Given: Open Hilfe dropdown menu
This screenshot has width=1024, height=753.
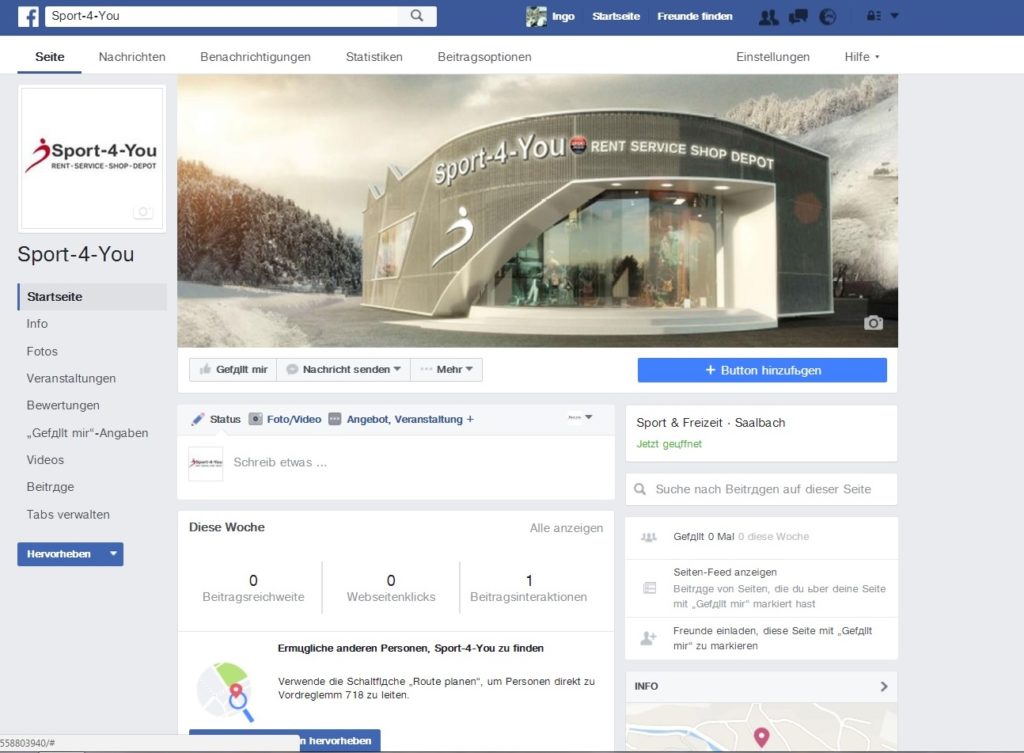Looking at the screenshot, I should 861,57.
